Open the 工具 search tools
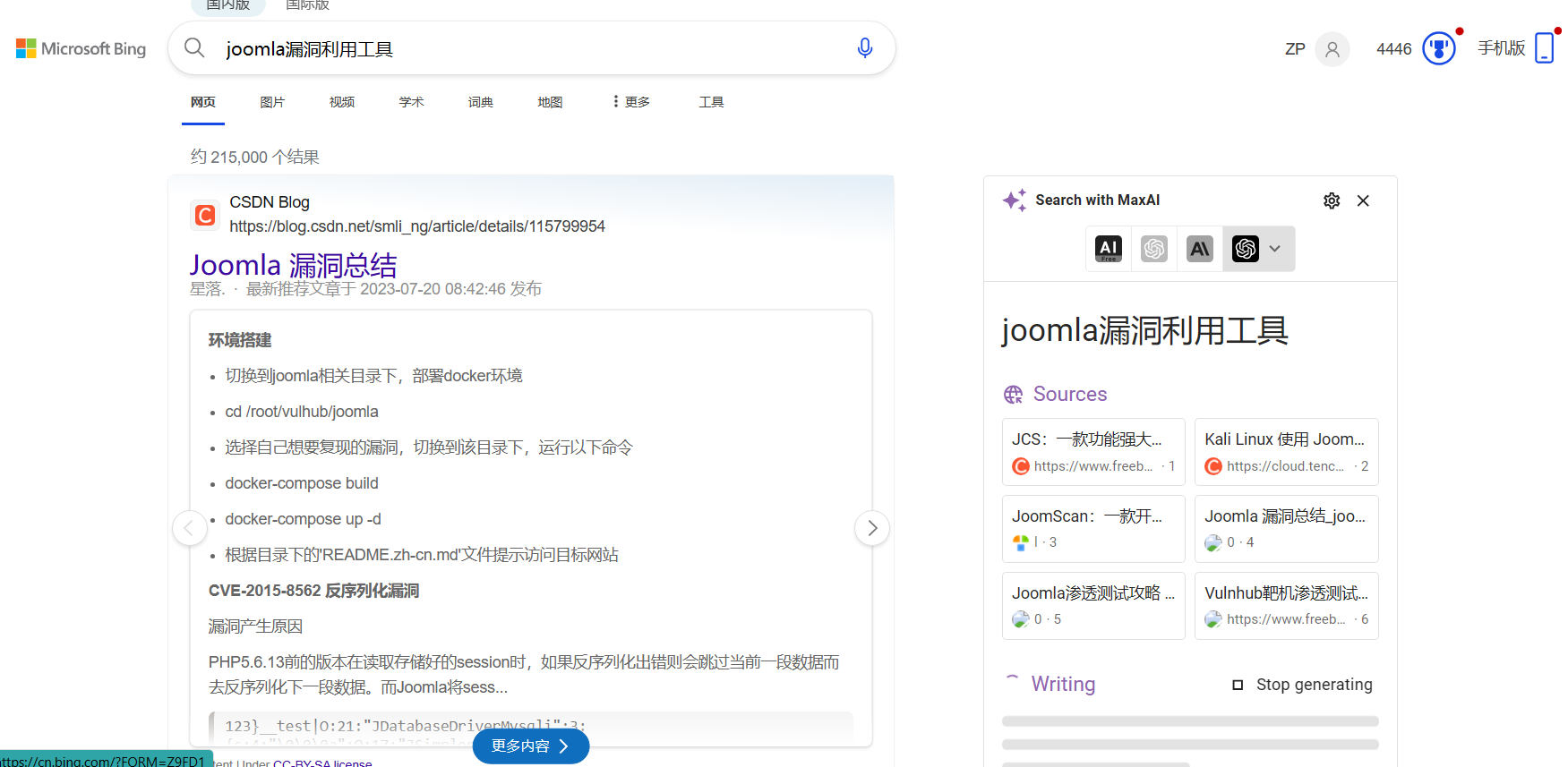This screenshot has height=767, width=1568. (x=711, y=102)
